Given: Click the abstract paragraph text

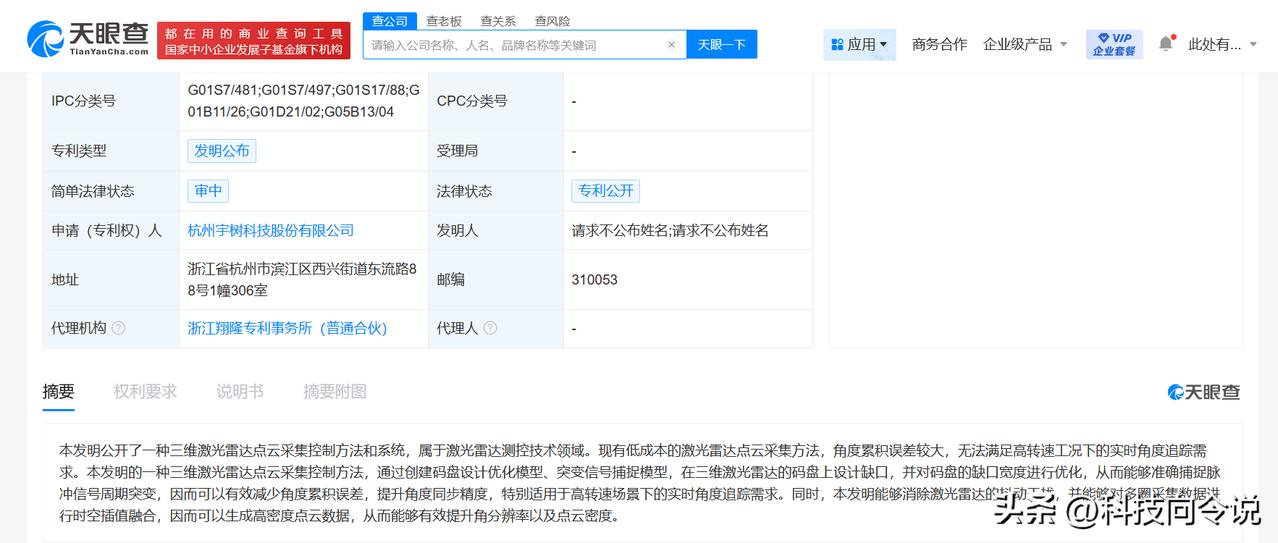Looking at the screenshot, I should click(x=641, y=483).
